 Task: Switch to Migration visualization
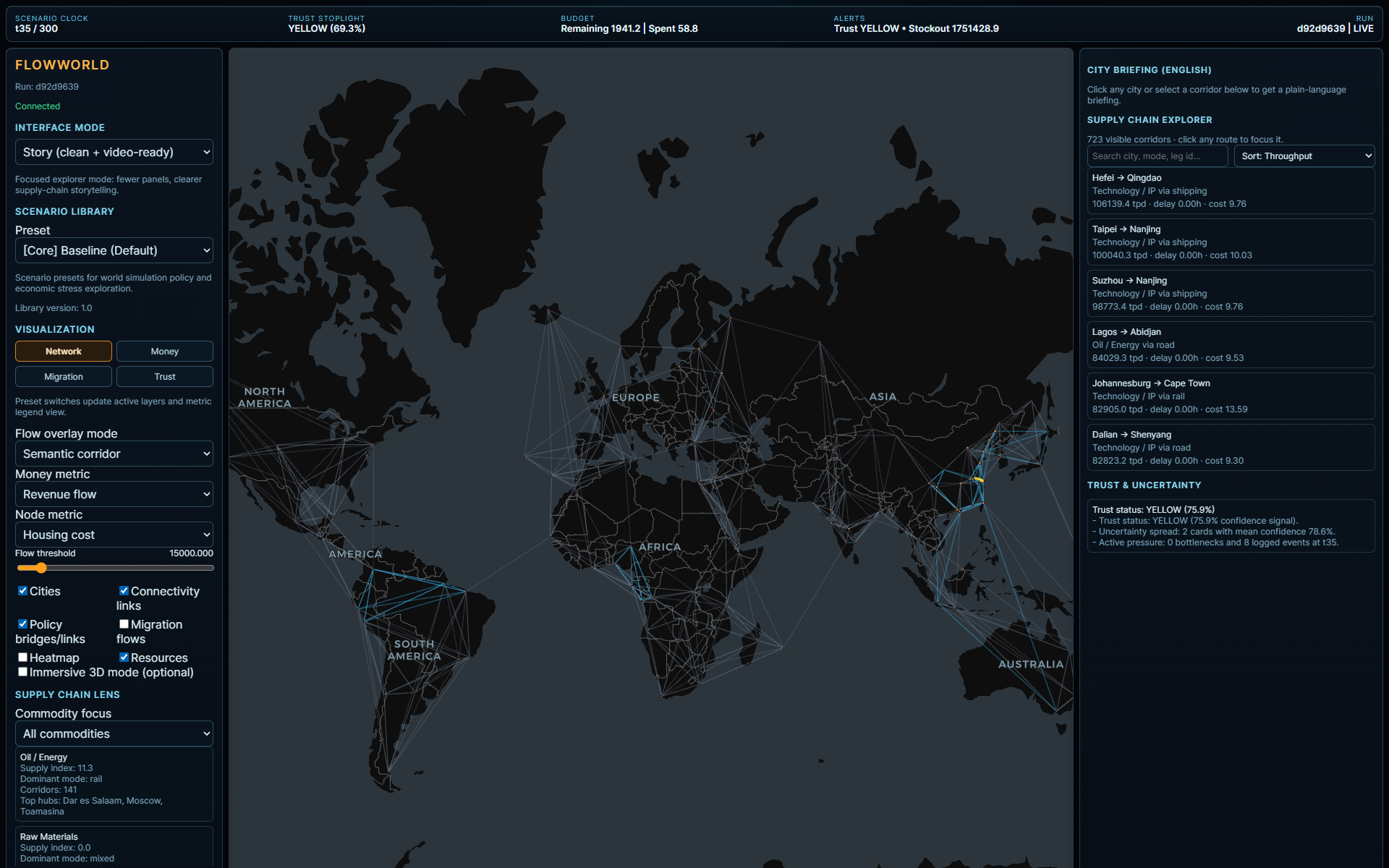click(x=64, y=377)
